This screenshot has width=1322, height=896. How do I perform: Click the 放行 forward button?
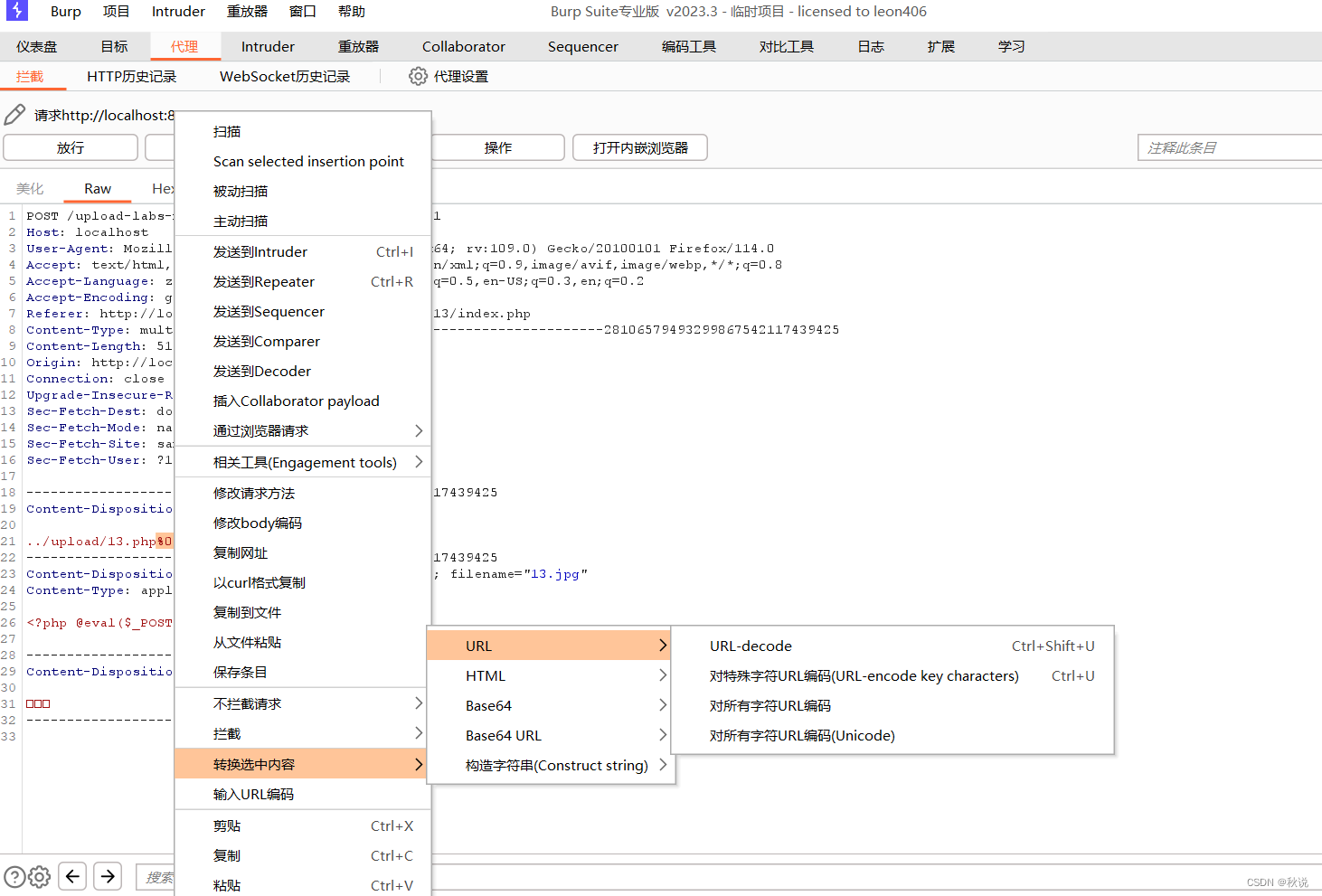click(71, 147)
